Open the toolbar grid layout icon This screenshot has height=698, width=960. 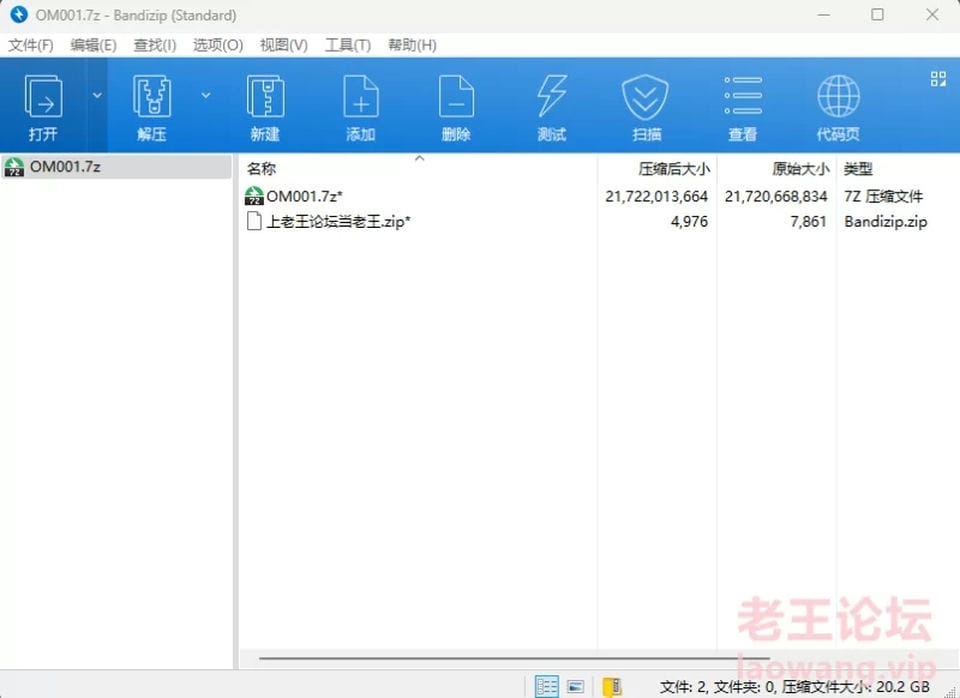tap(938, 78)
